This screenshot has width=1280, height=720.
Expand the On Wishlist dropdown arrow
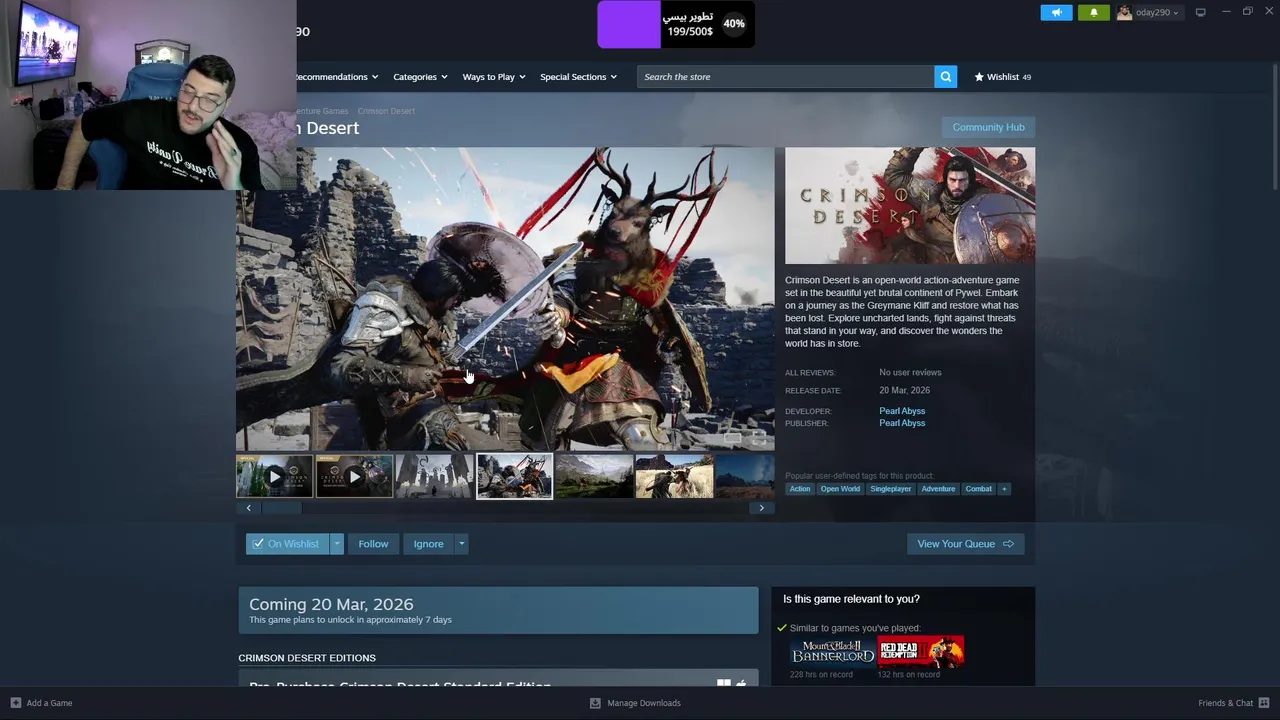pos(337,544)
